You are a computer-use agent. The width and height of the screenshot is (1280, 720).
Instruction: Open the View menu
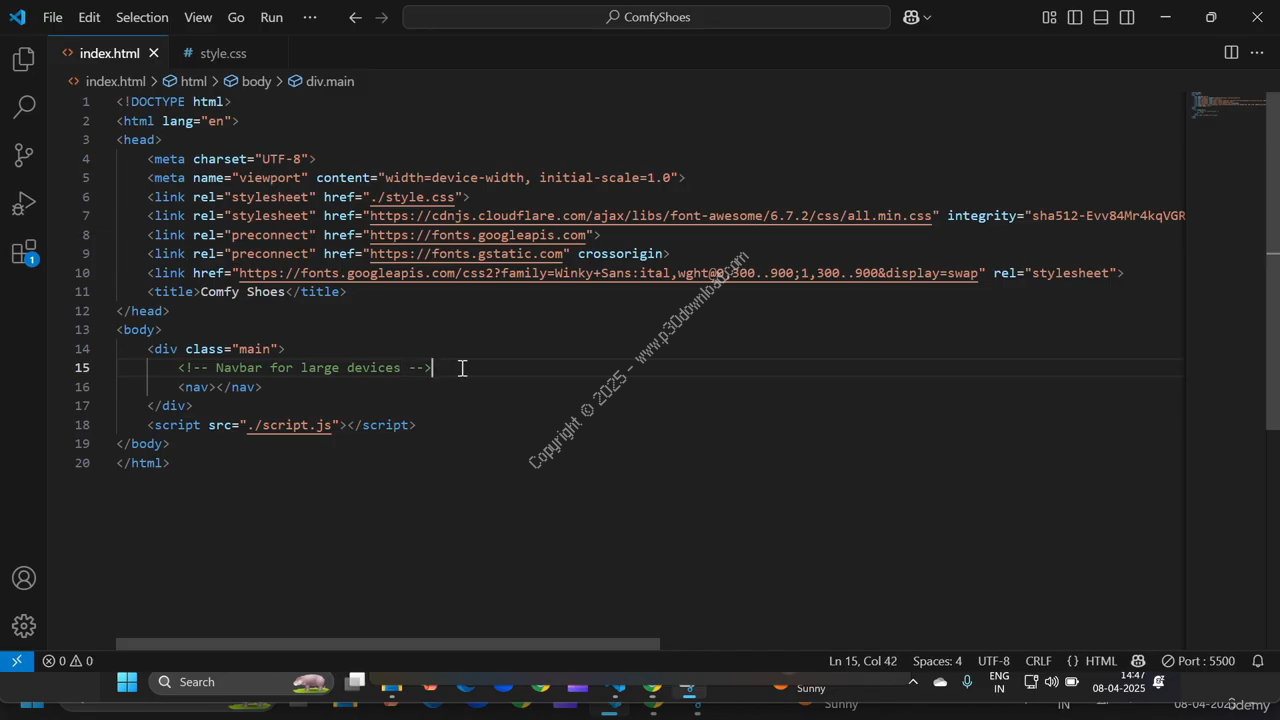coord(198,17)
